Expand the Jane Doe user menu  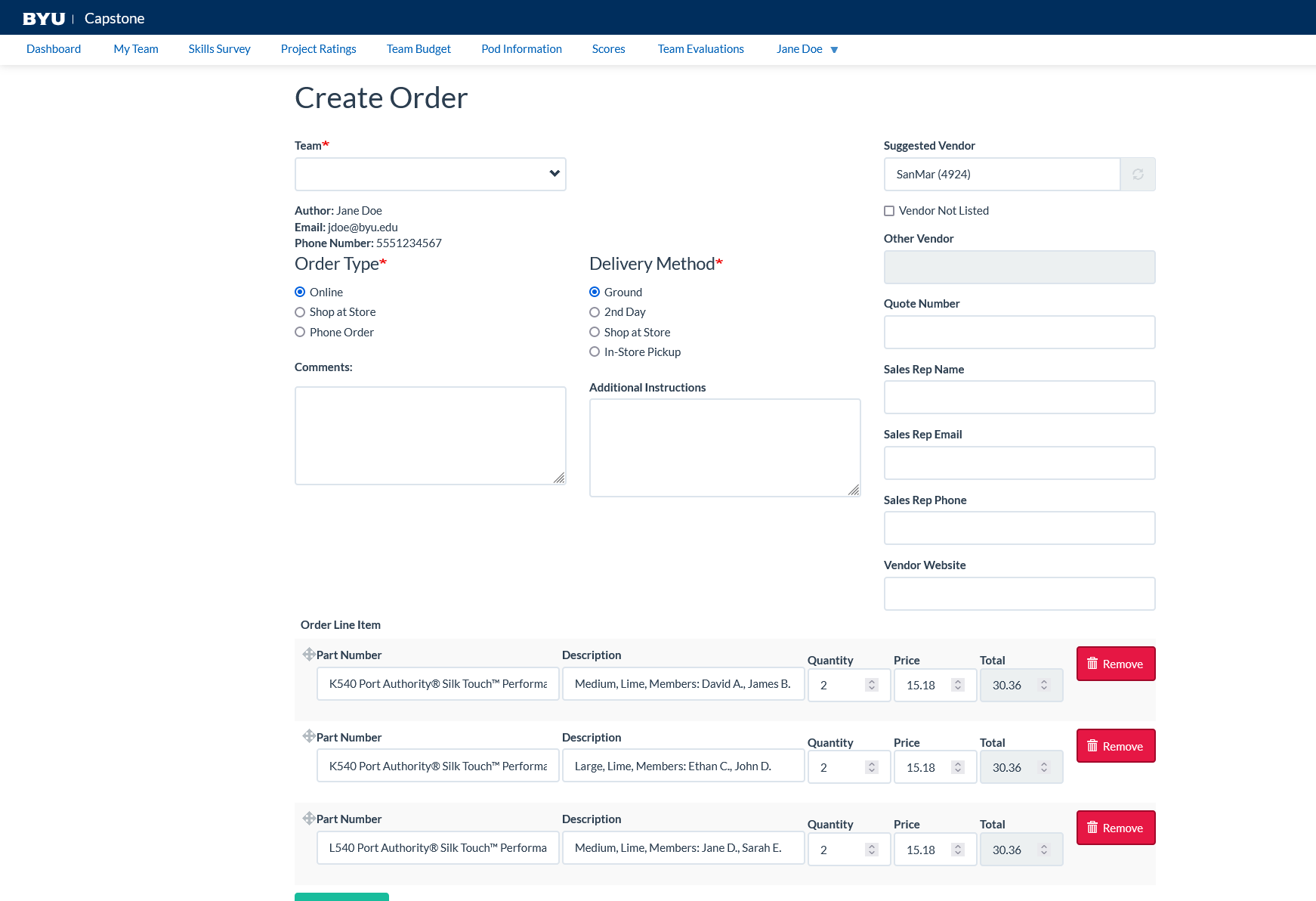(806, 49)
